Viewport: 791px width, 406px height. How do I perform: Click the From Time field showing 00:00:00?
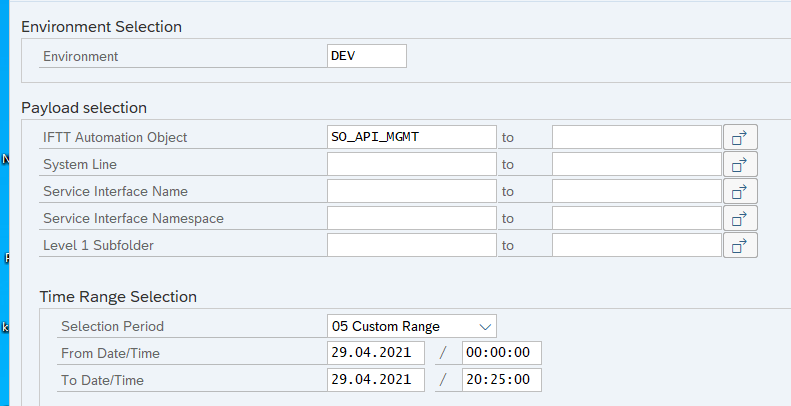pyautogui.click(x=502, y=353)
